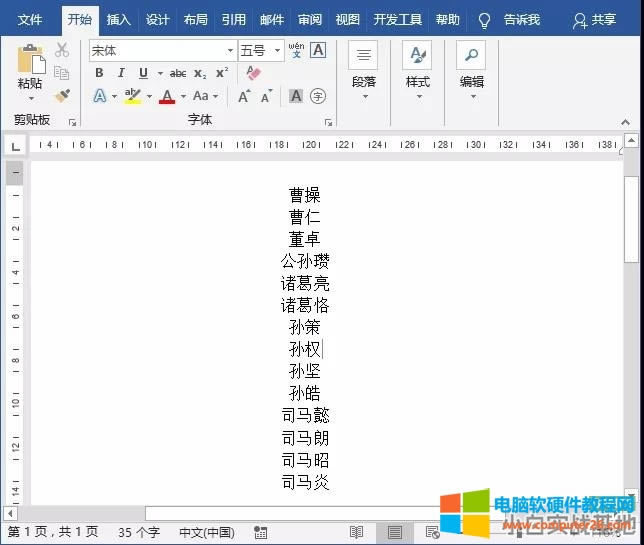The width and height of the screenshot is (644, 545).
Task: Toggle italic formatting
Action: coord(121,73)
